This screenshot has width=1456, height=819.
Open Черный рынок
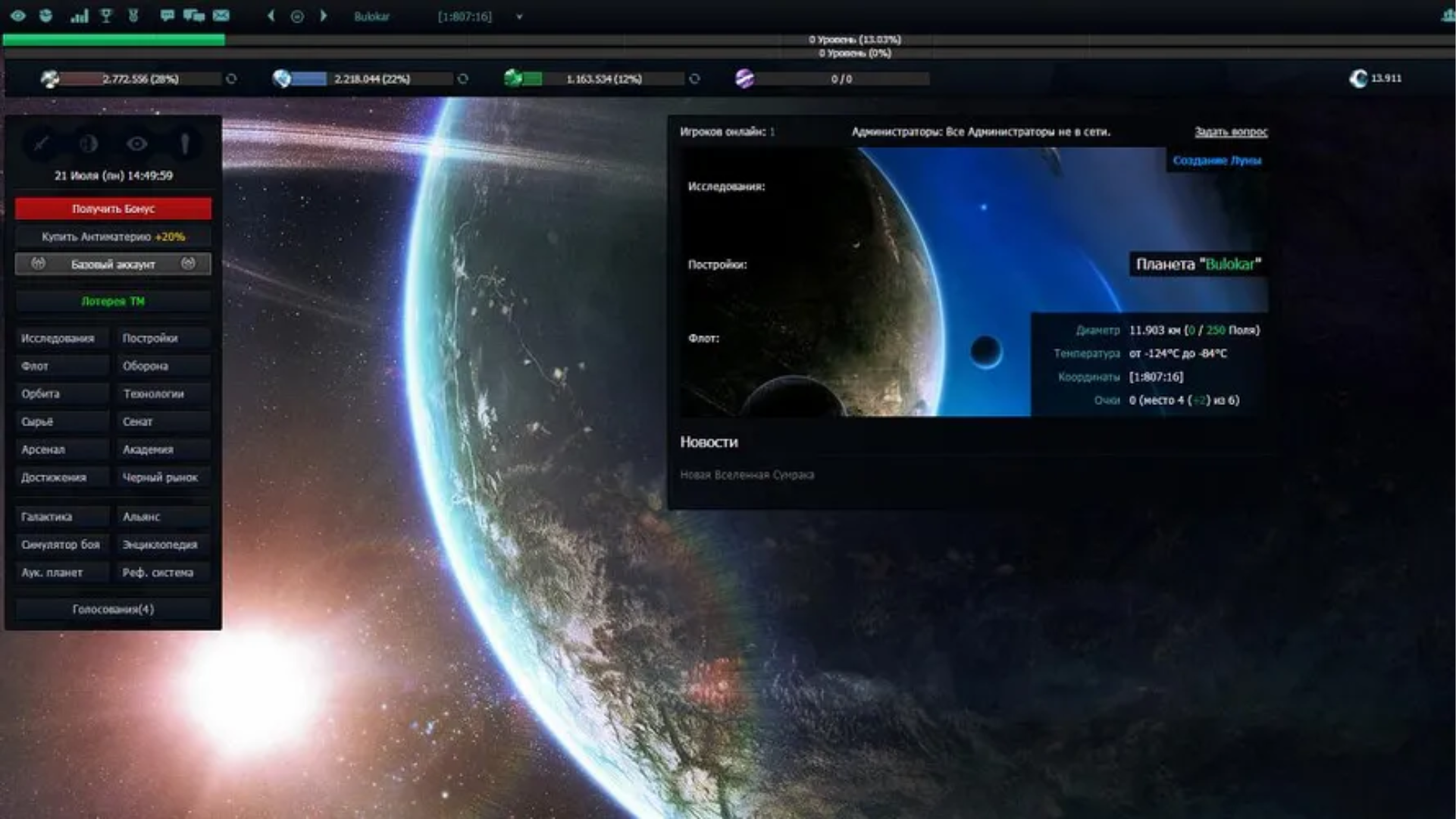click(164, 478)
